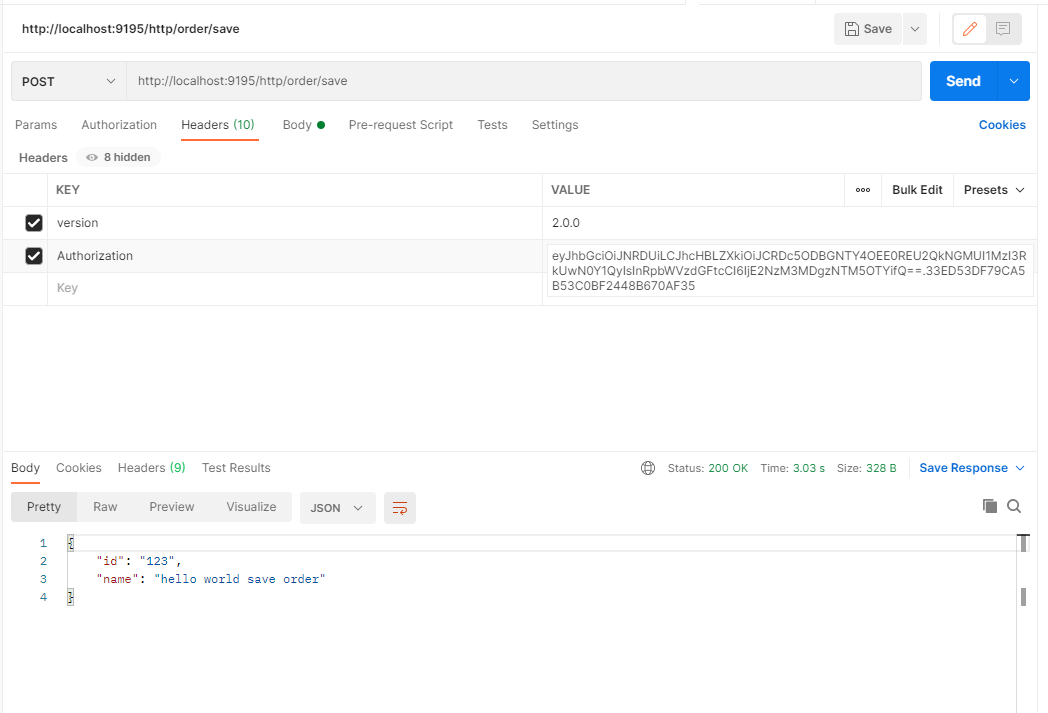1048x713 pixels.
Task: Show the 8 hidden headers eye icon
Action: [92, 158]
